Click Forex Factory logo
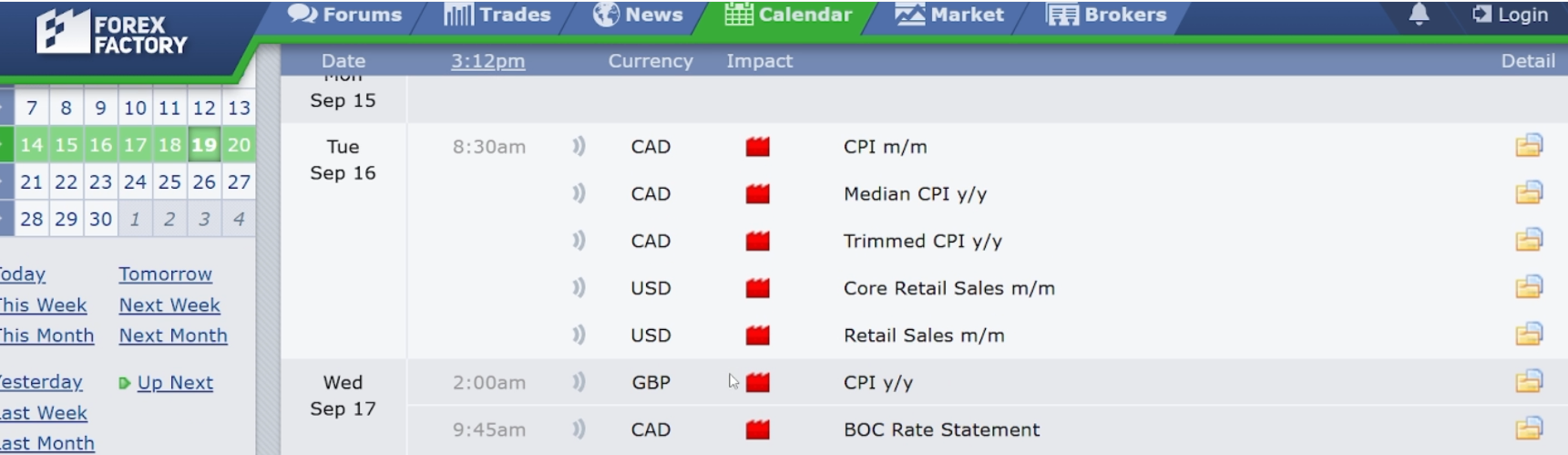This screenshot has height=455, width=1568. click(x=111, y=34)
